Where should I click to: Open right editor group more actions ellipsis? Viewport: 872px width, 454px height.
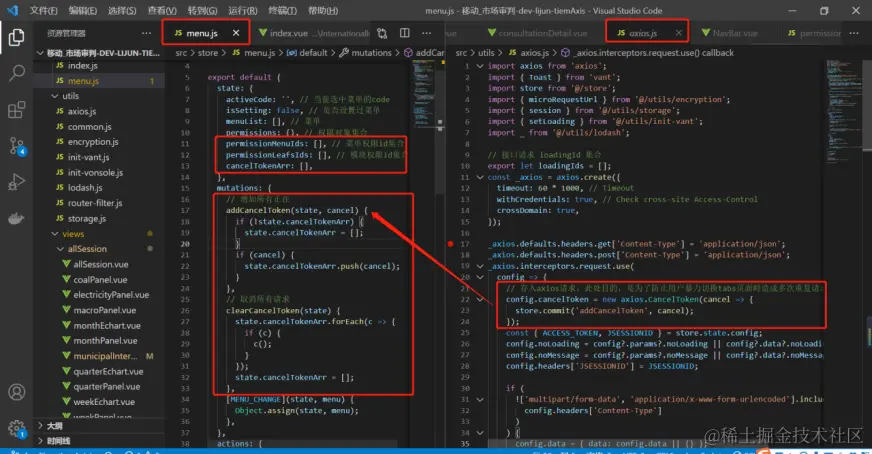[x=854, y=33]
